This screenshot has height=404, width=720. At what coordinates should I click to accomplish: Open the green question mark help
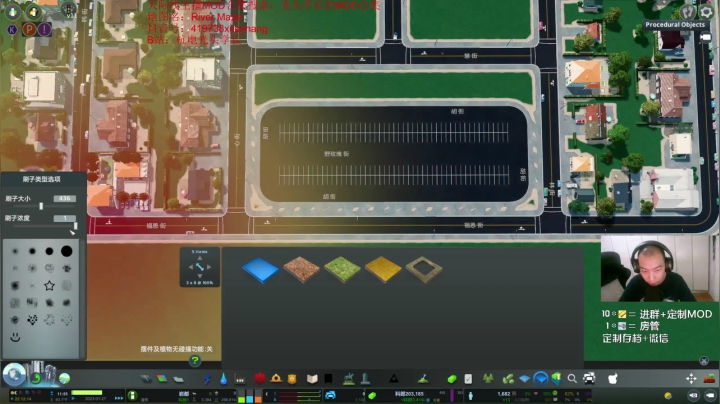tap(195, 361)
